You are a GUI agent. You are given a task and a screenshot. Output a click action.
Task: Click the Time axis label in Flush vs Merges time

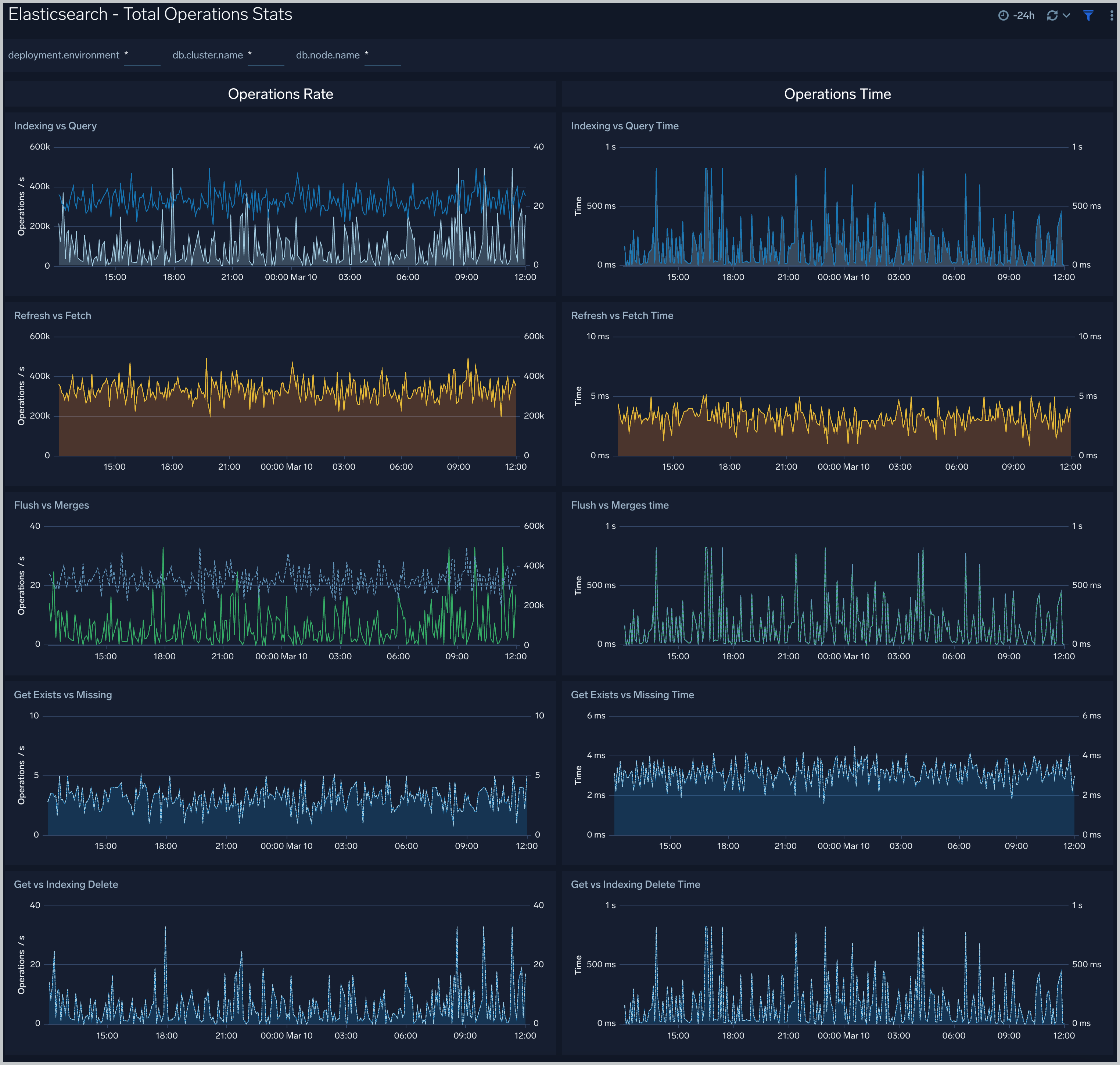pos(578,585)
